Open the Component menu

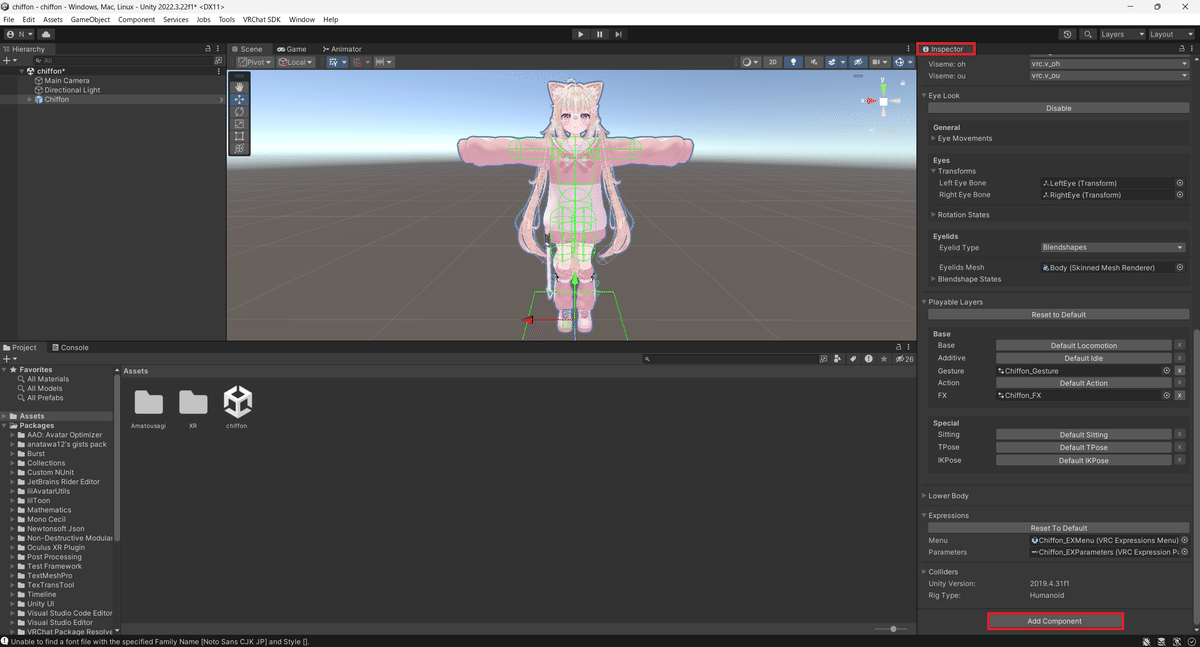tap(137, 19)
